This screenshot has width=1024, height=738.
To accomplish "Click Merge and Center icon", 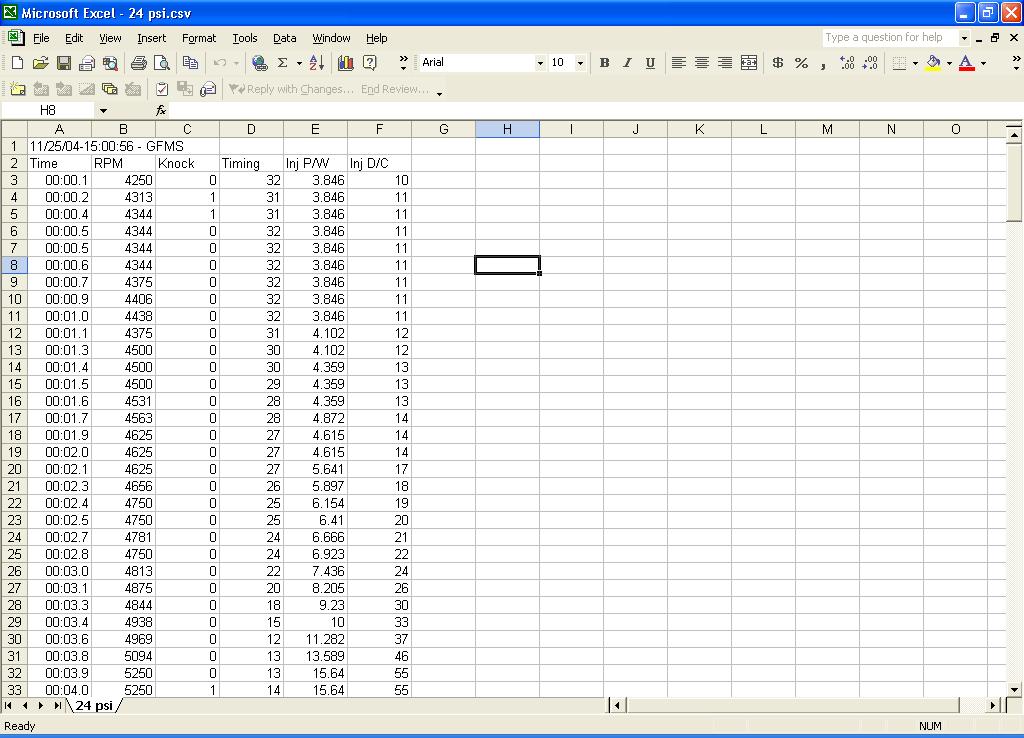I will tap(748, 63).
